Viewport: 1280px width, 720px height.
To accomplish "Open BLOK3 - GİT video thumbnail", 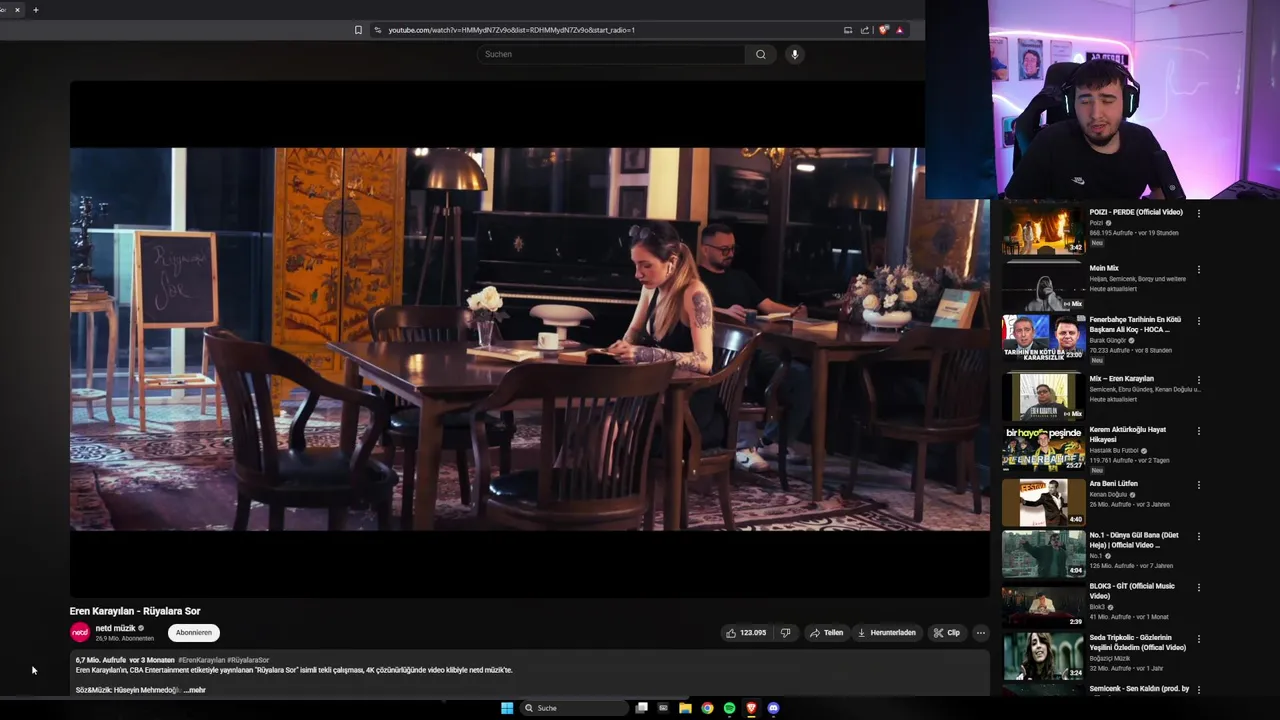I will 1043,605.
